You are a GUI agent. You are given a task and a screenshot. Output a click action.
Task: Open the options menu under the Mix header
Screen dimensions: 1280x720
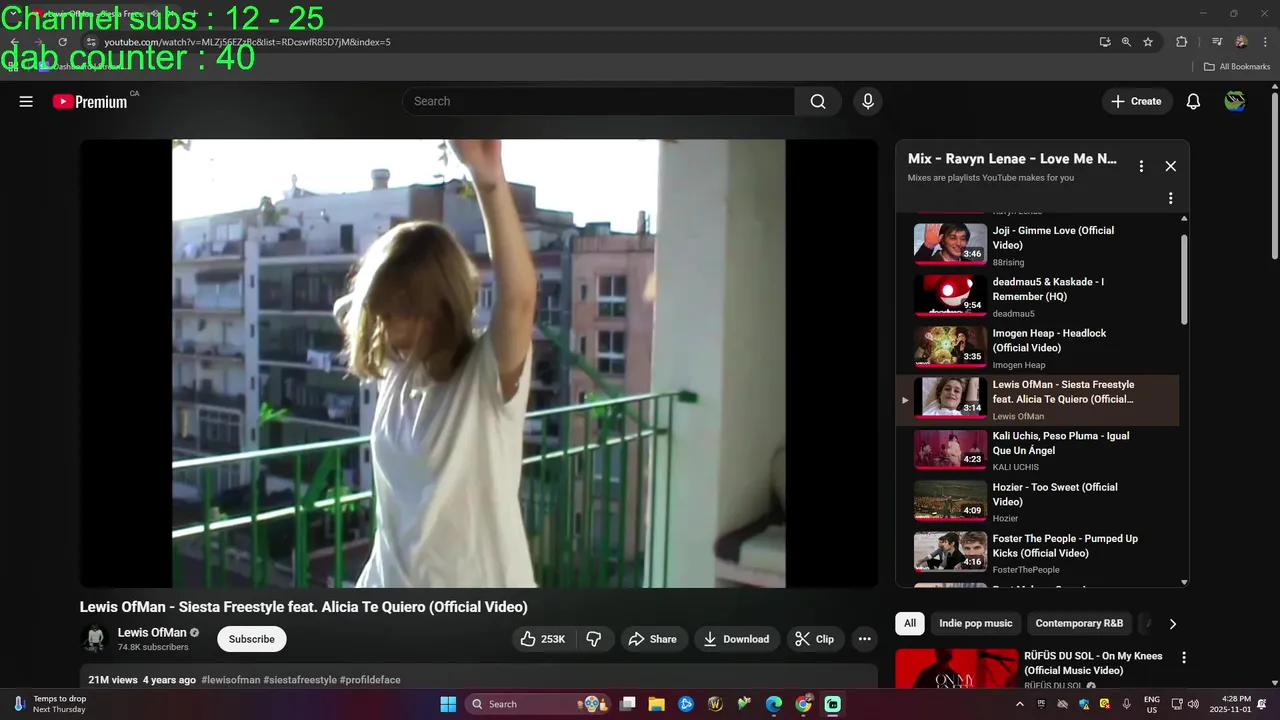[x=1171, y=198]
